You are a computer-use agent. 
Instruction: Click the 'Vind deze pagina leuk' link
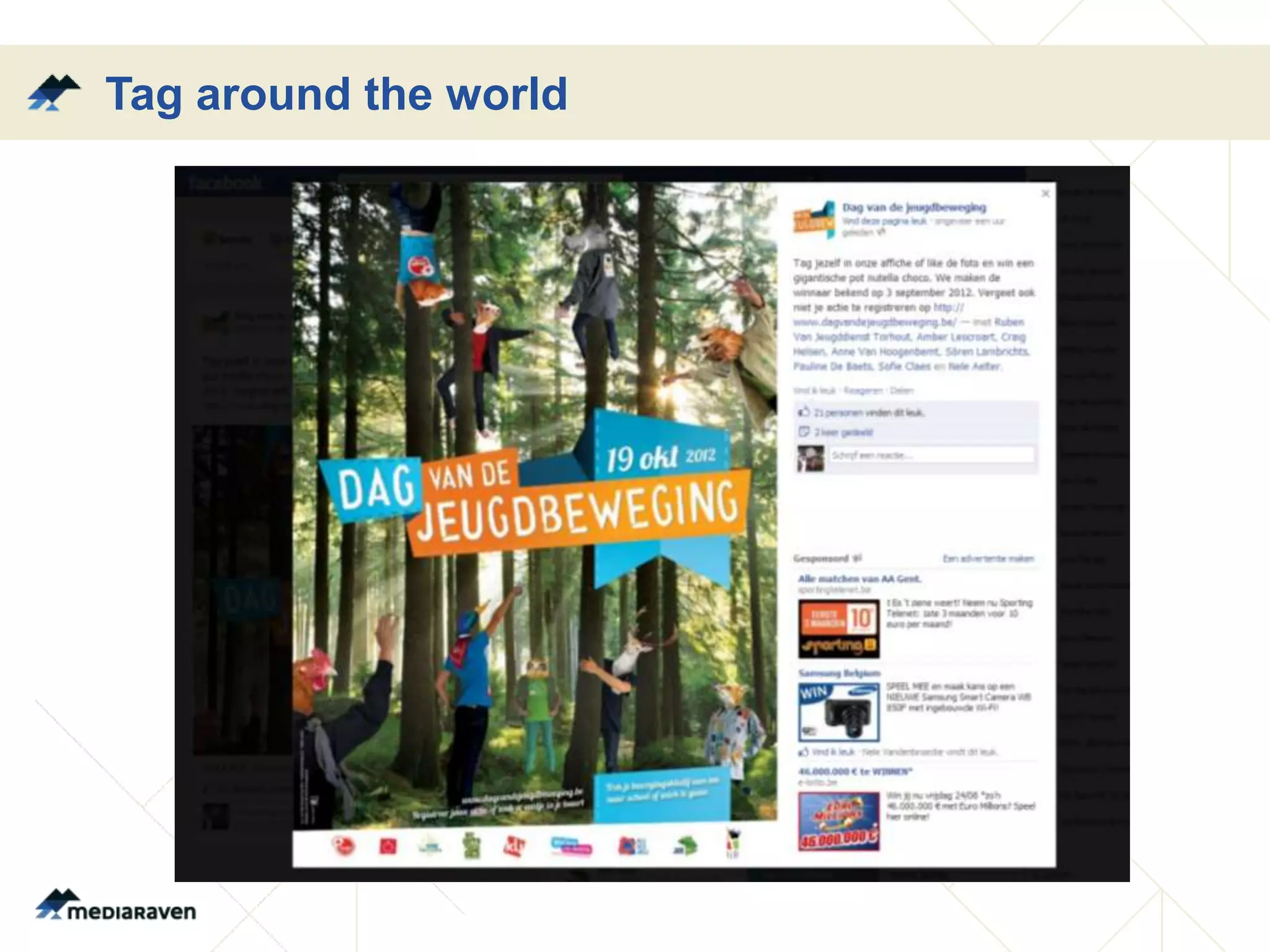[x=884, y=221]
